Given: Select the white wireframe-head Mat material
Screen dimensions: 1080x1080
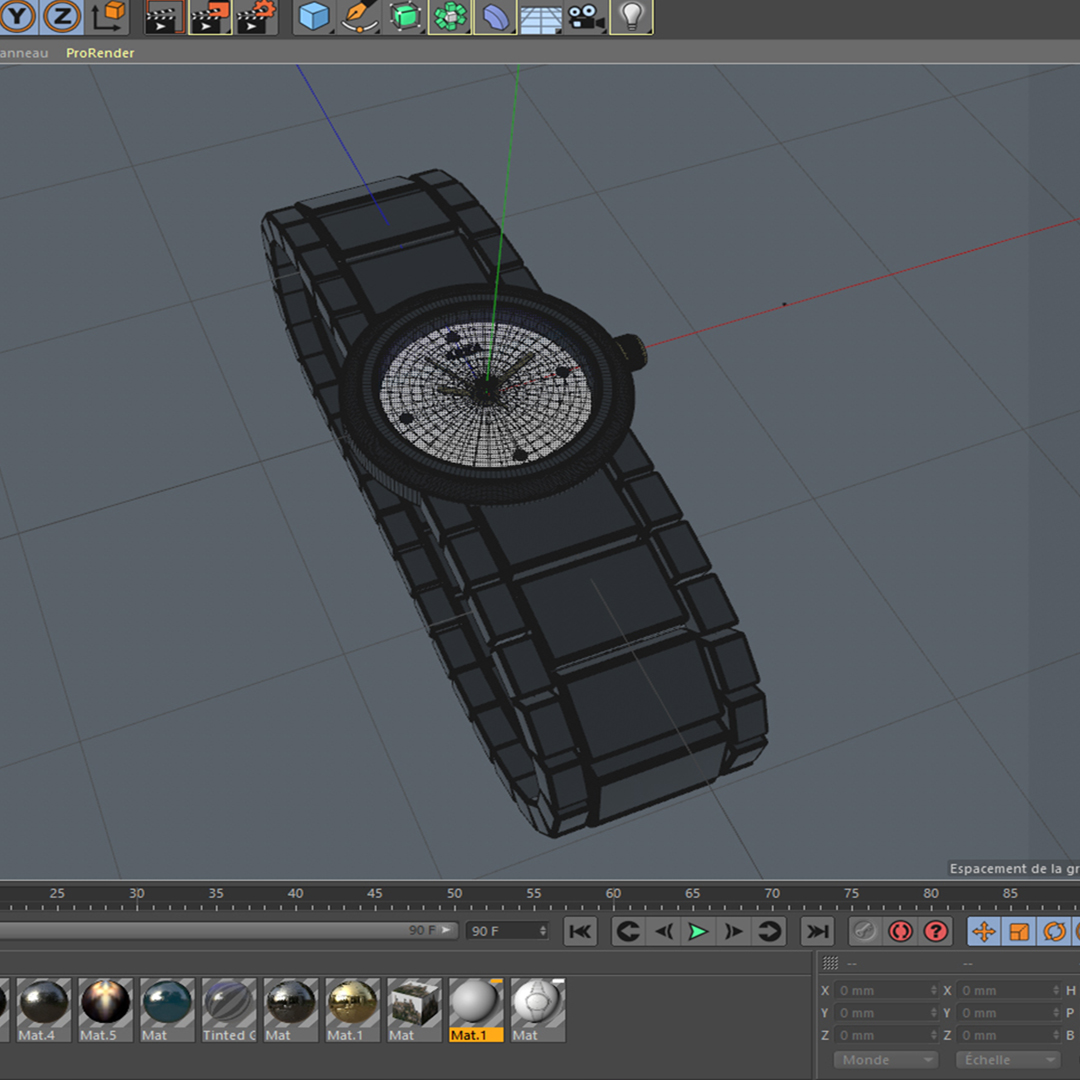Looking at the screenshot, I should 538,1009.
